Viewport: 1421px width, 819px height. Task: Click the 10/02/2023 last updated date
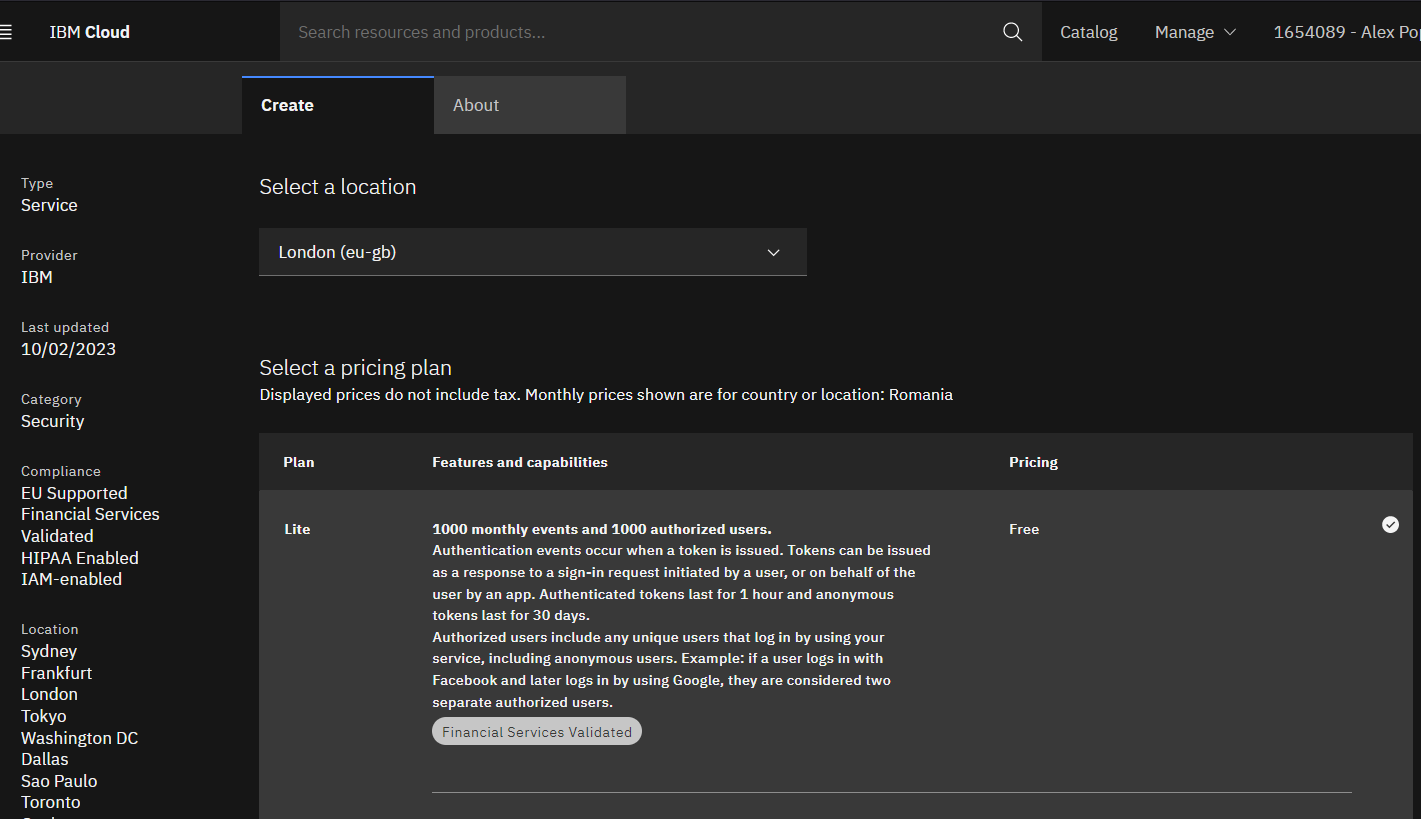[x=68, y=349]
